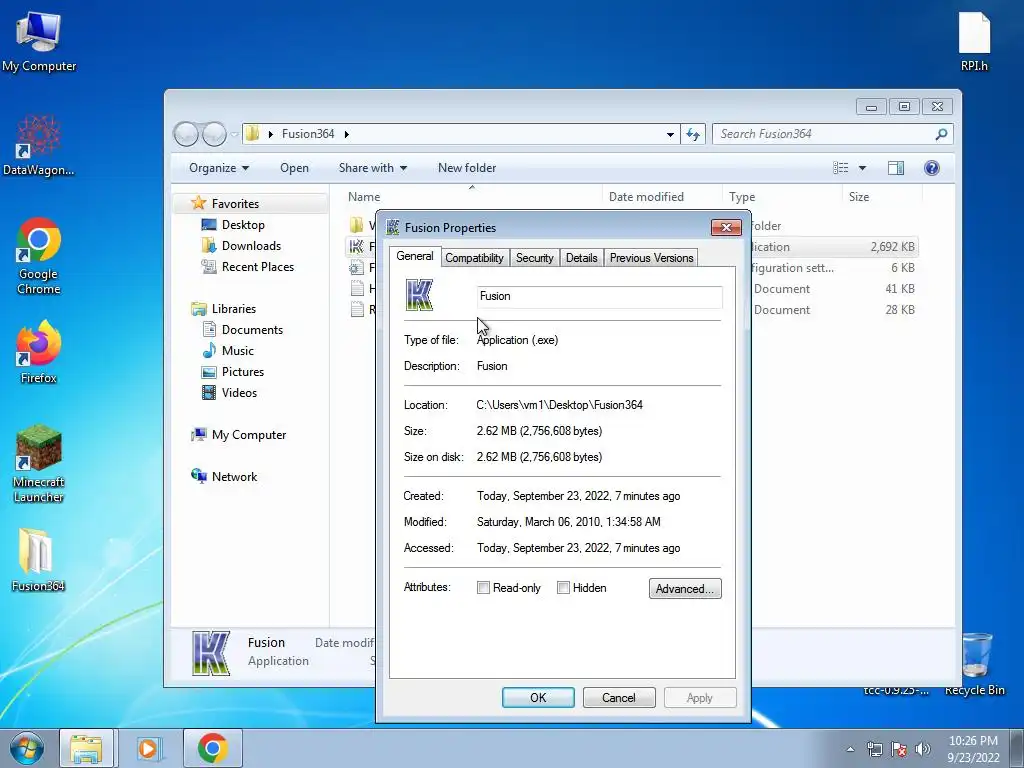Open My Computer desktop icon

[x=39, y=41]
